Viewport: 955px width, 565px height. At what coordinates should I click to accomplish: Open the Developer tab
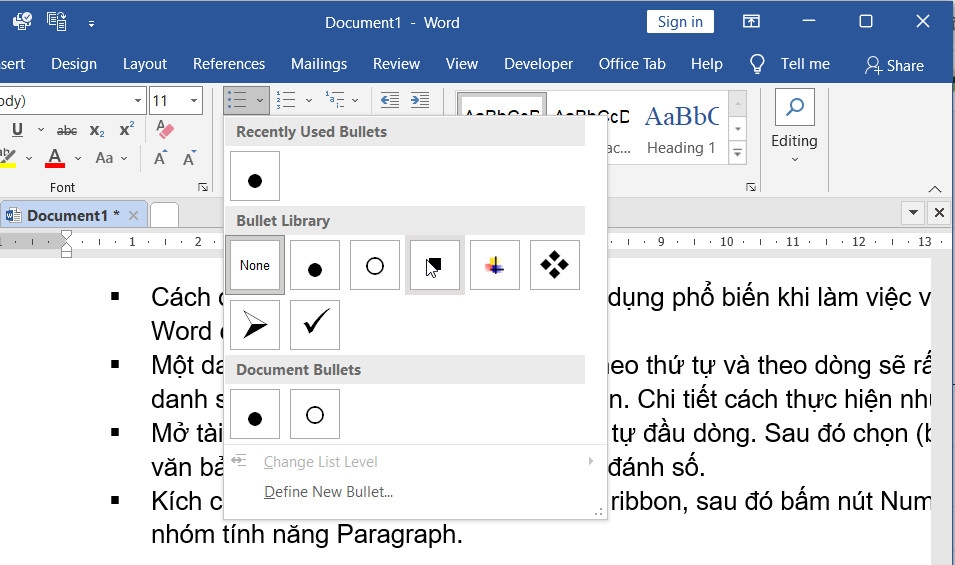538,64
